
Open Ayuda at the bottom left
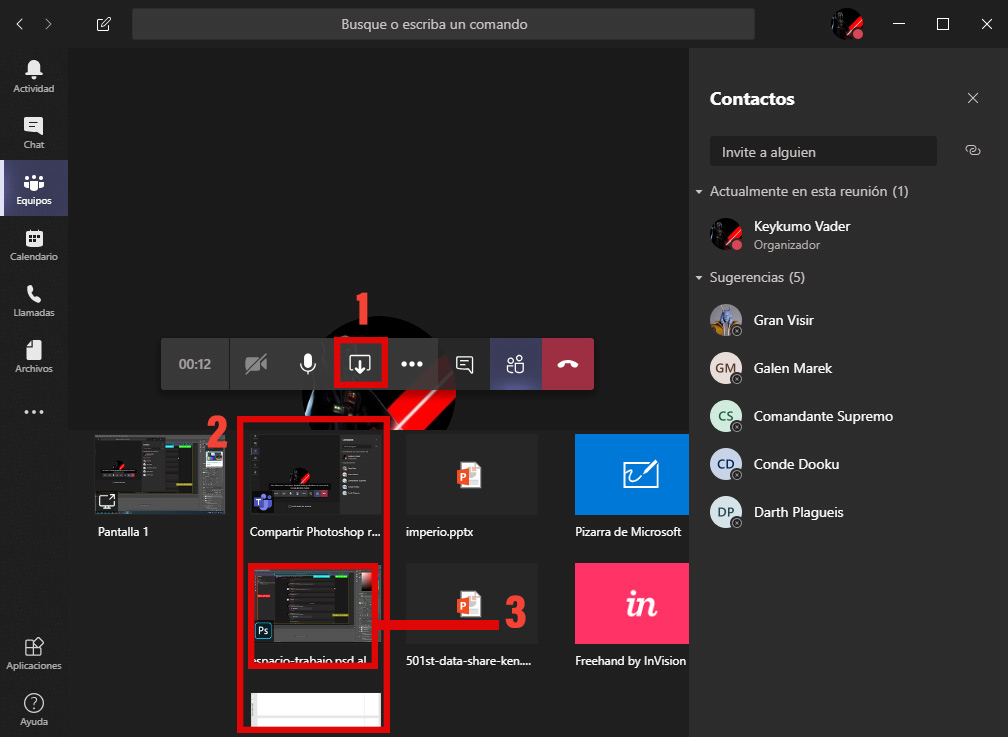[x=34, y=708]
